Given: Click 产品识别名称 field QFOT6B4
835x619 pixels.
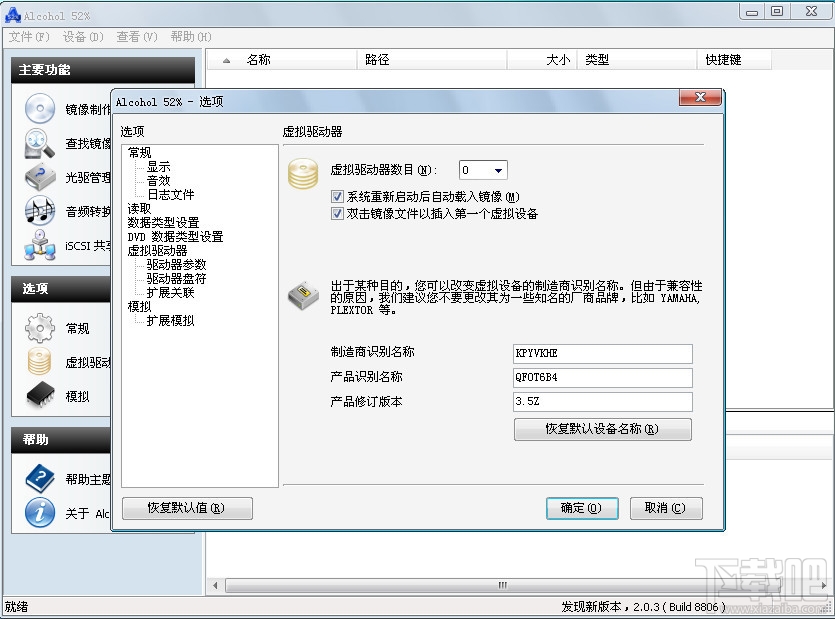Looking at the screenshot, I should point(603,378).
